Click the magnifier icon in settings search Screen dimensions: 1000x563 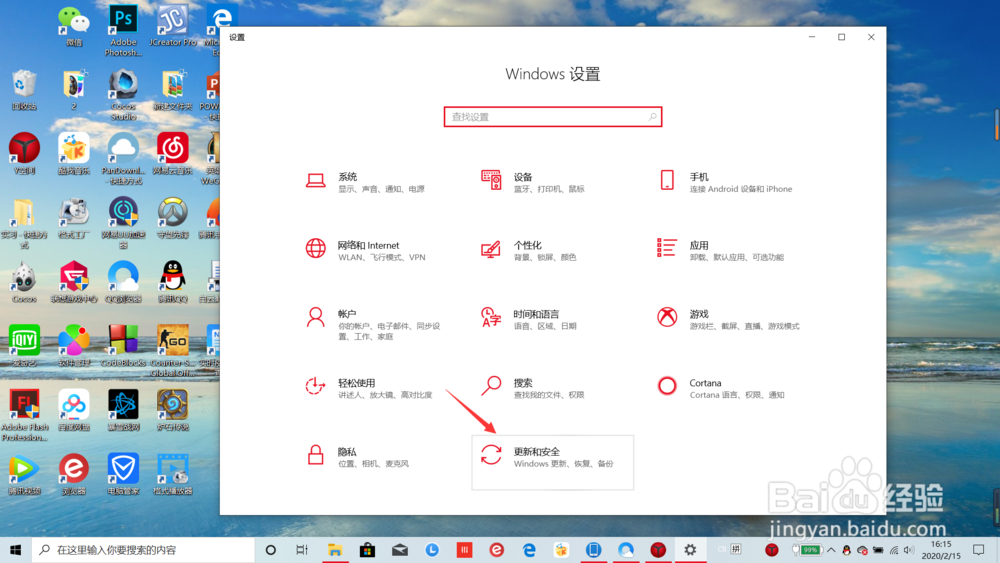coord(652,117)
